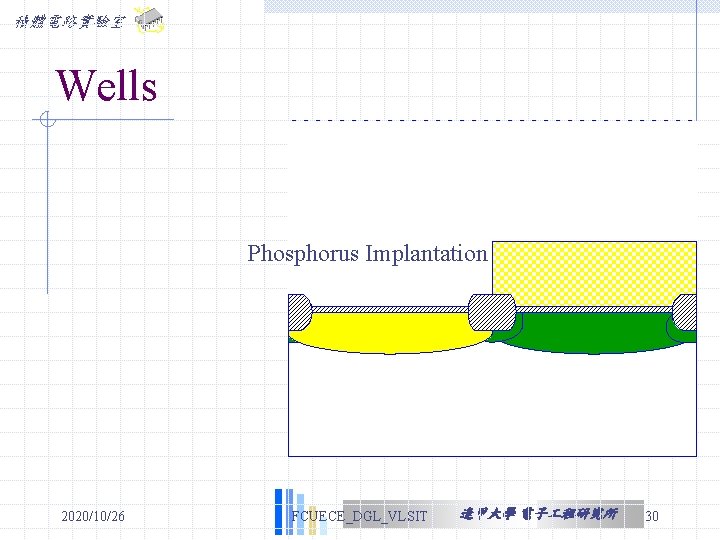Click the yellow checkered photoresist block
This screenshot has height=540, width=720.
594,274
